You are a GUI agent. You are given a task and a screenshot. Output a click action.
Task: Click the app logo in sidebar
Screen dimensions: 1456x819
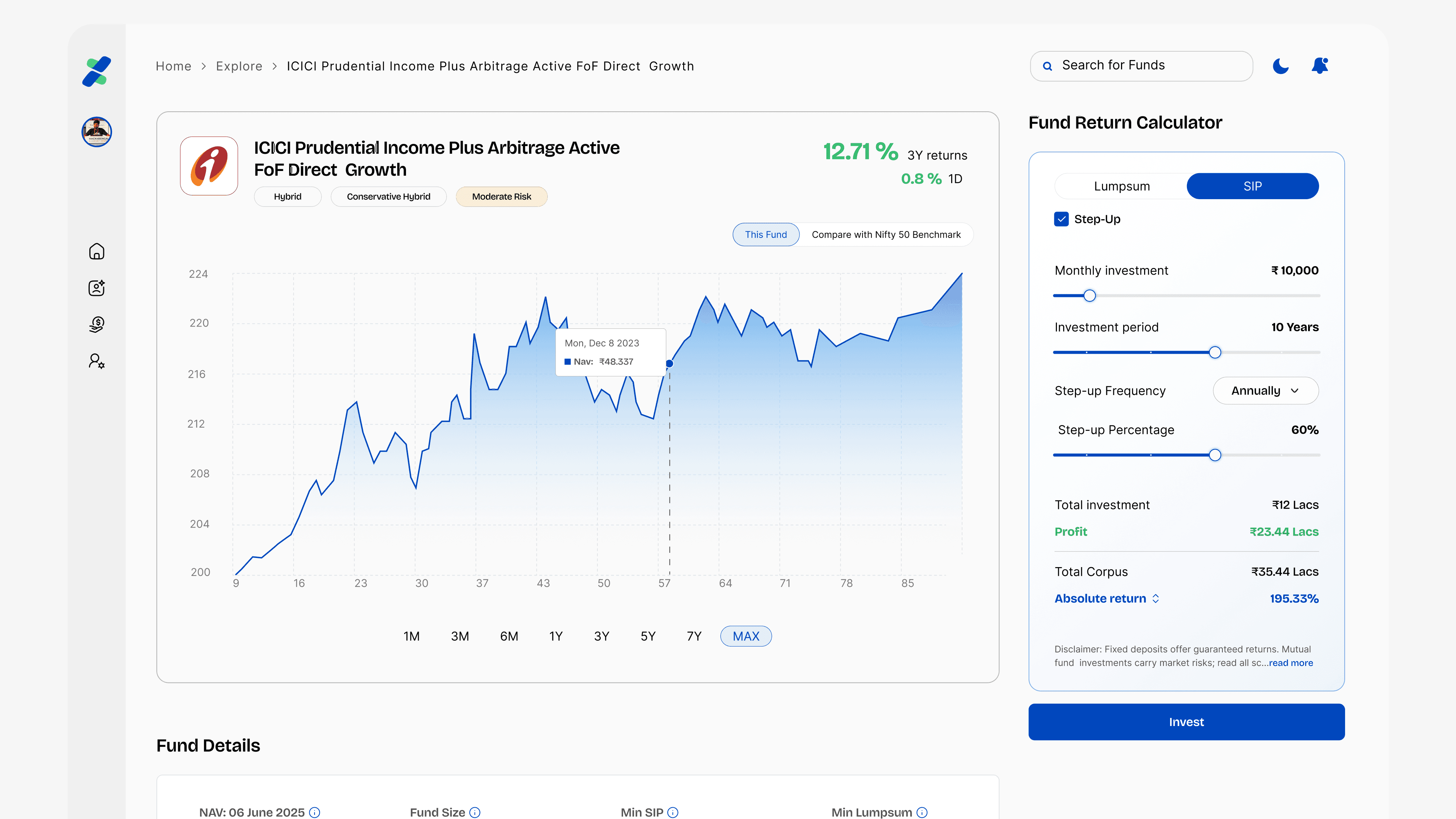tap(97, 72)
